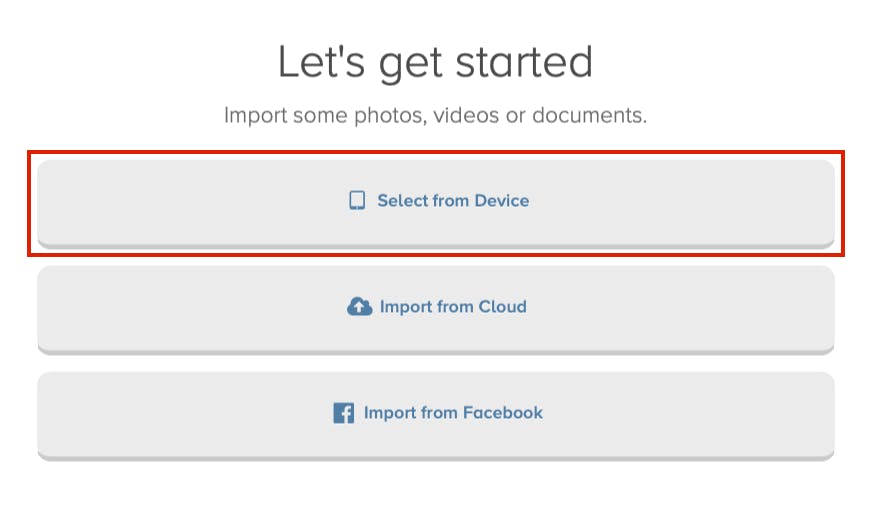Click the Facebook logo icon

tap(343, 413)
